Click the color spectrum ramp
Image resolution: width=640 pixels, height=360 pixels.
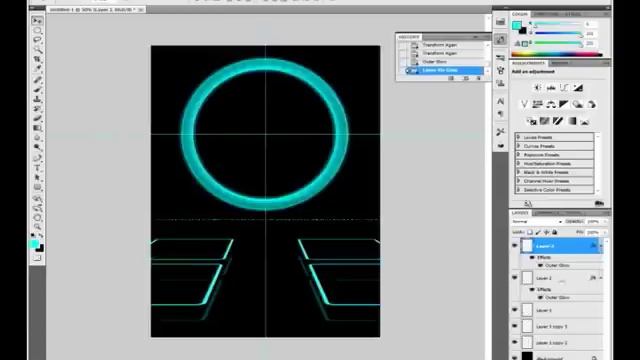pyautogui.click(x=557, y=54)
